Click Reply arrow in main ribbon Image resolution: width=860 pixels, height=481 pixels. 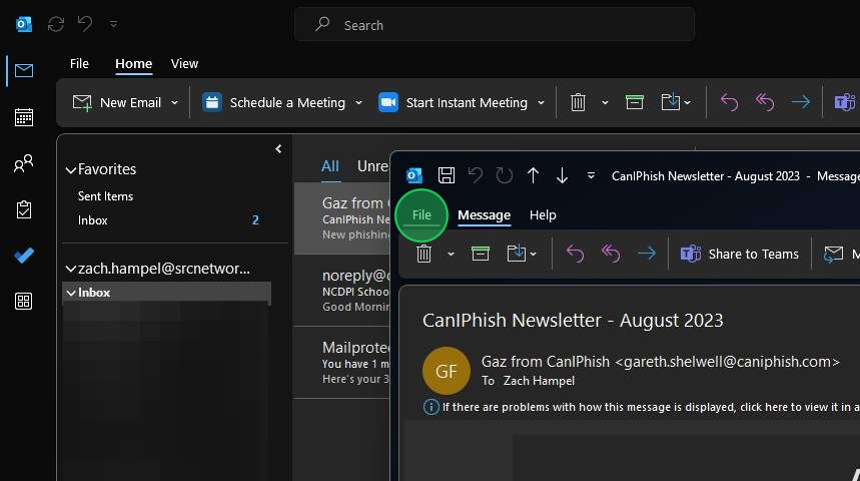coord(729,102)
